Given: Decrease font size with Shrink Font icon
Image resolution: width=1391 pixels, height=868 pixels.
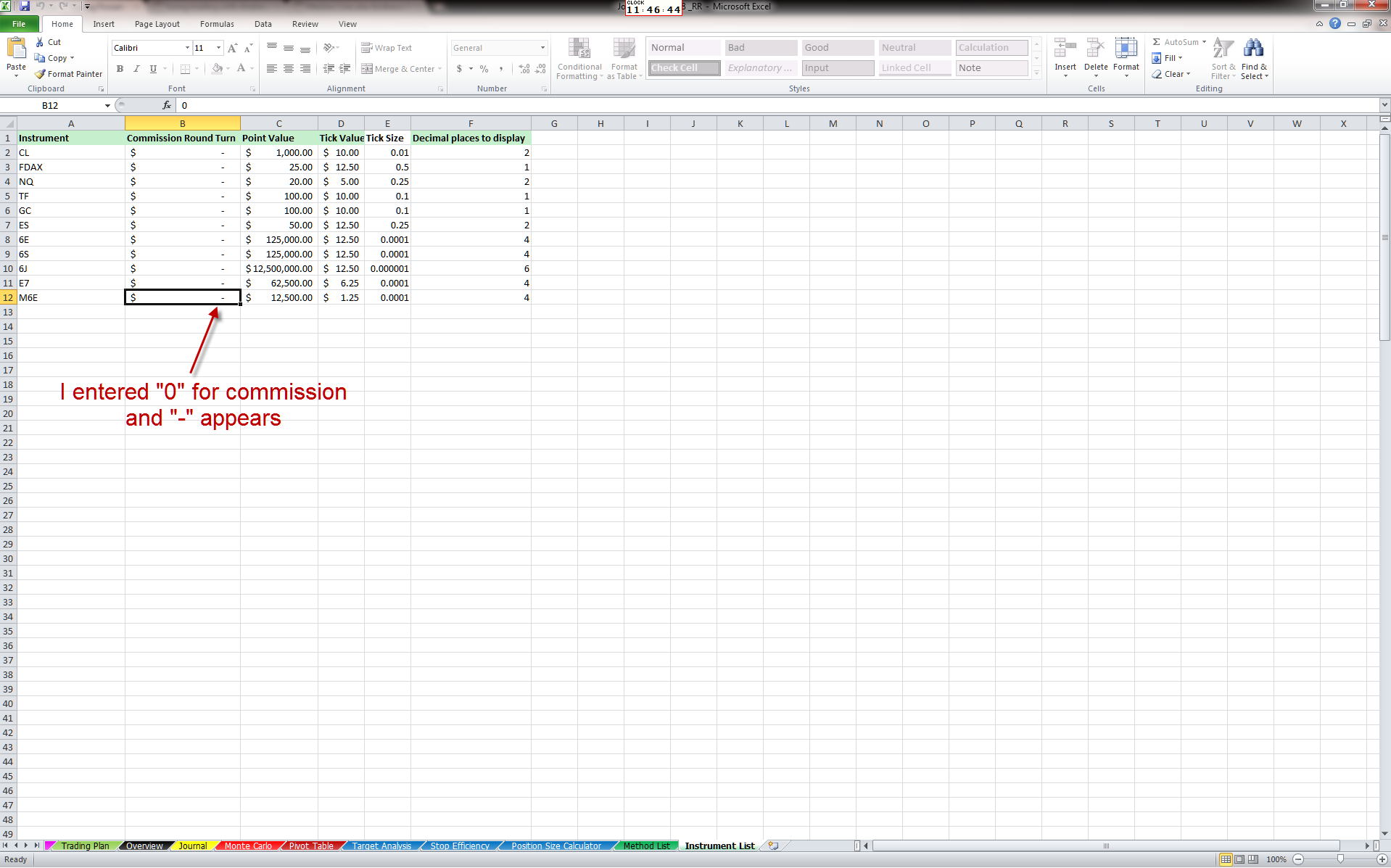Looking at the screenshot, I should 248,48.
